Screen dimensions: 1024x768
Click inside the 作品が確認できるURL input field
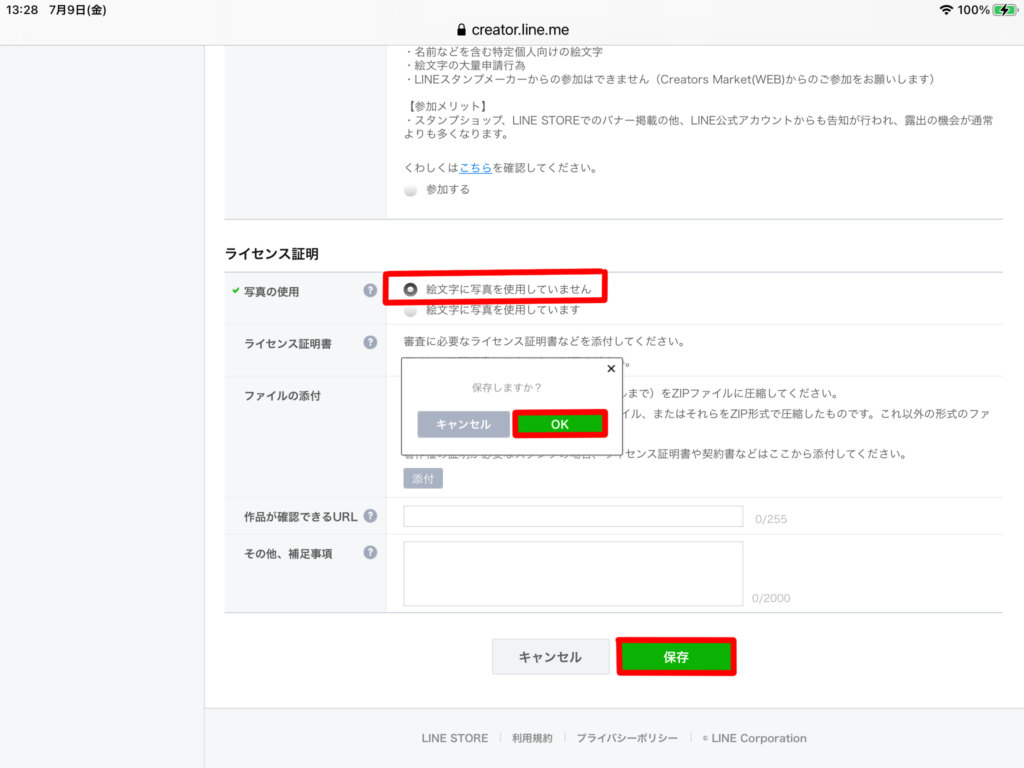(572, 515)
